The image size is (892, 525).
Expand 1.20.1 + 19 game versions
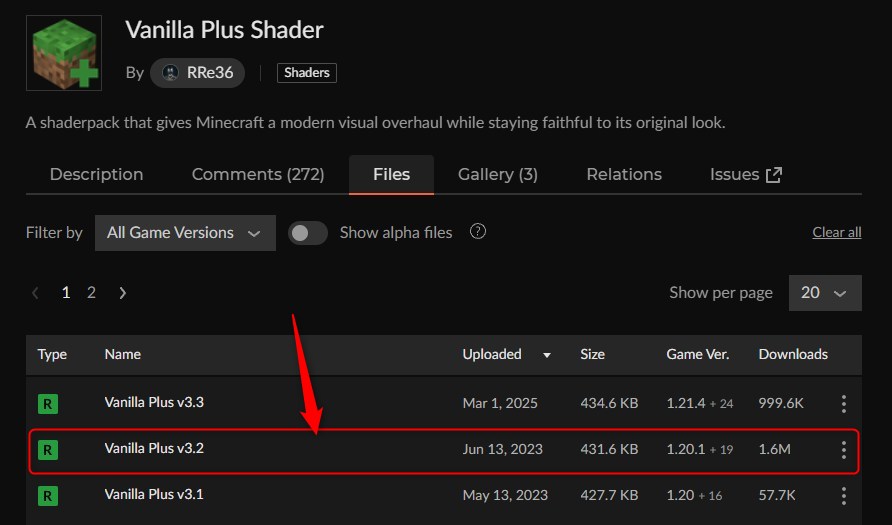pos(700,449)
